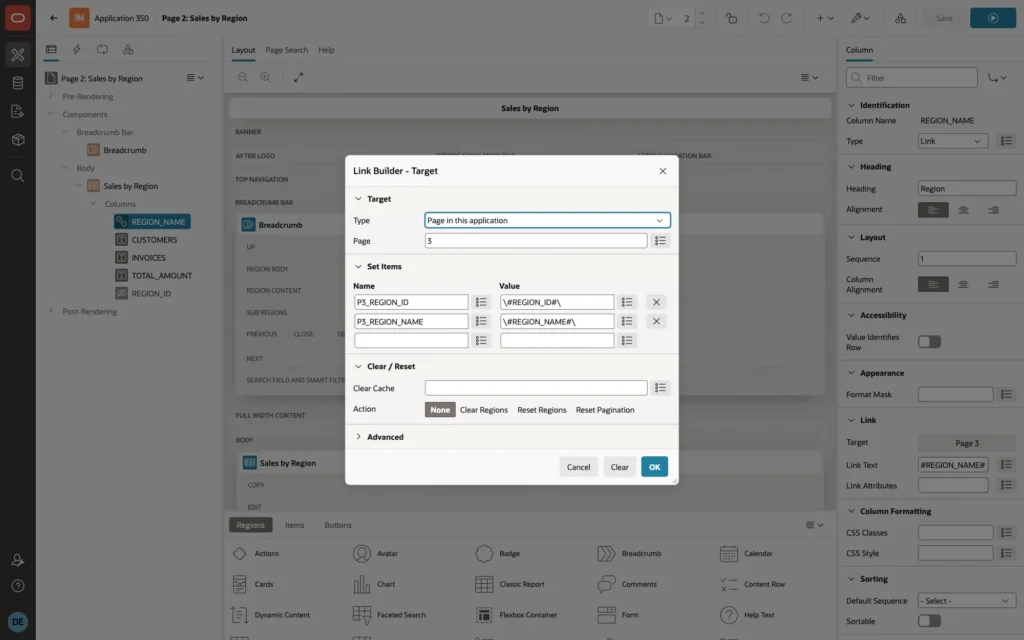Screen dimensions: 1024x640
Task: Toggle the Sortable switch
Action: coord(929,621)
